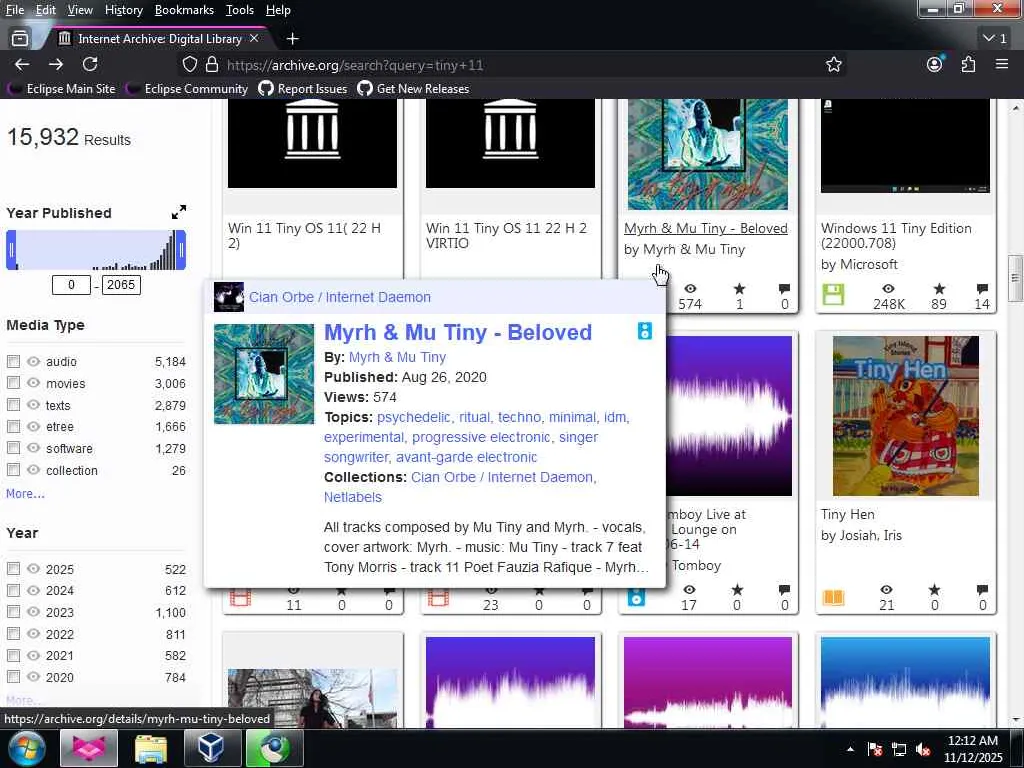
Task: Open the History menu
Action: pyautogui.click(x=123, y=10)
